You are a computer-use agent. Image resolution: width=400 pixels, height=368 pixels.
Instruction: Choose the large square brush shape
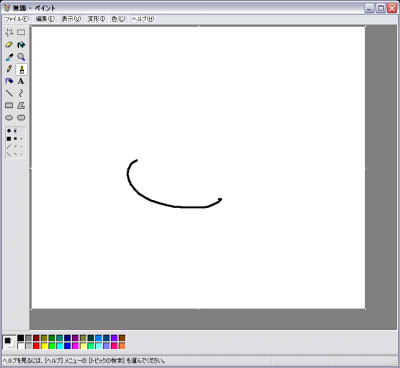(x=9, y=138)
